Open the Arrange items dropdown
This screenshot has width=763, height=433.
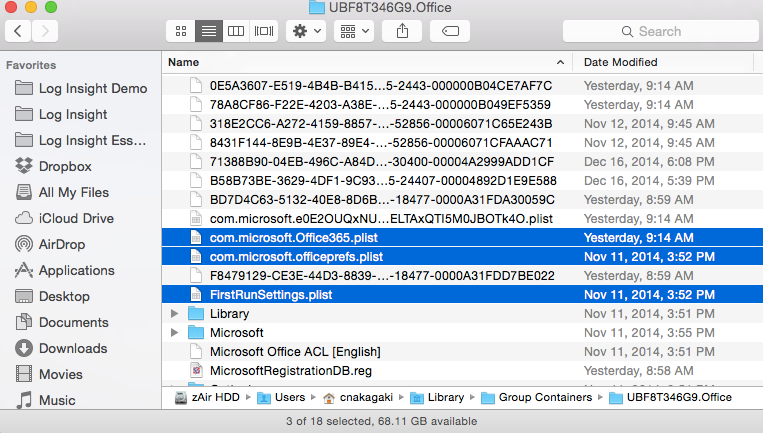pos(354,32)
